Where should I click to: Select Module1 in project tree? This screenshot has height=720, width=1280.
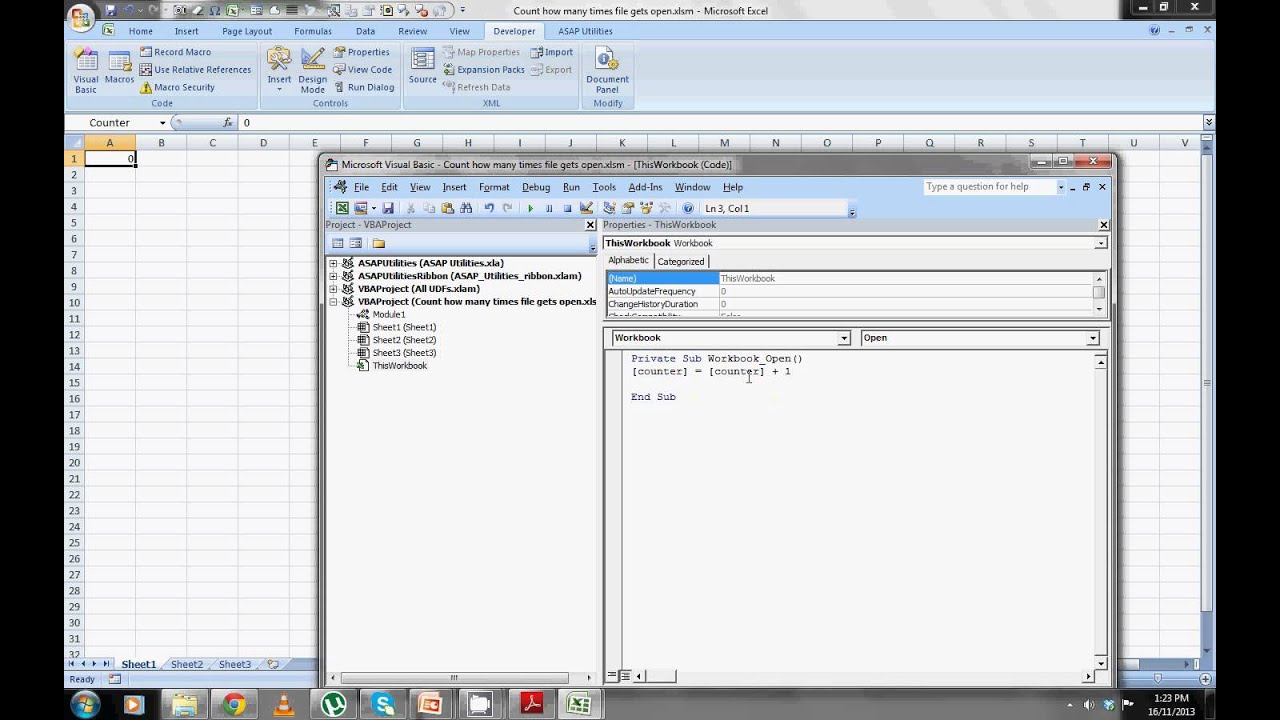[388, 314]
